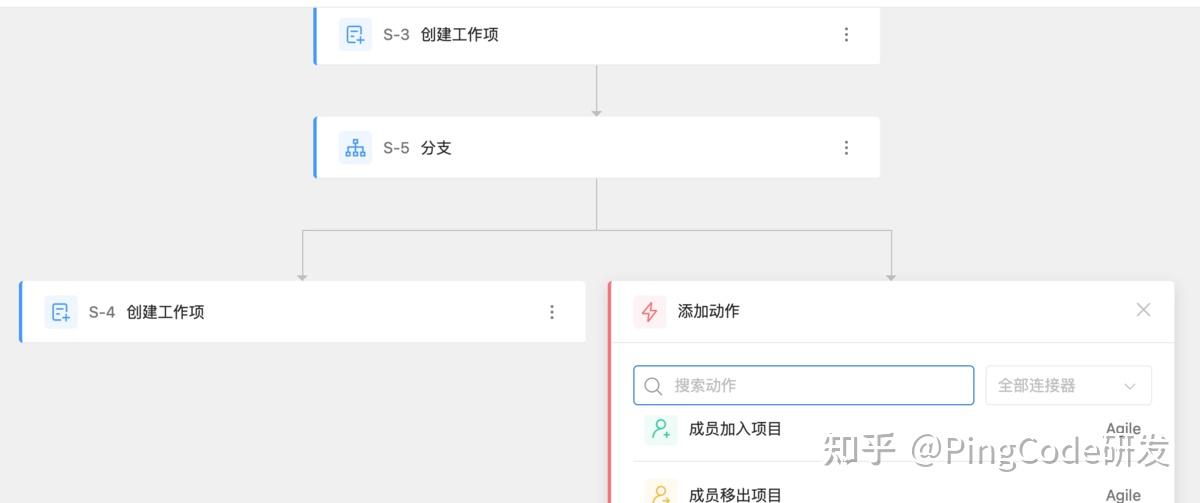Image resolution: width=1200 pixels, height=503 pixels.
Task: Click the member removed from project icon
Action: tap(661, 493)
